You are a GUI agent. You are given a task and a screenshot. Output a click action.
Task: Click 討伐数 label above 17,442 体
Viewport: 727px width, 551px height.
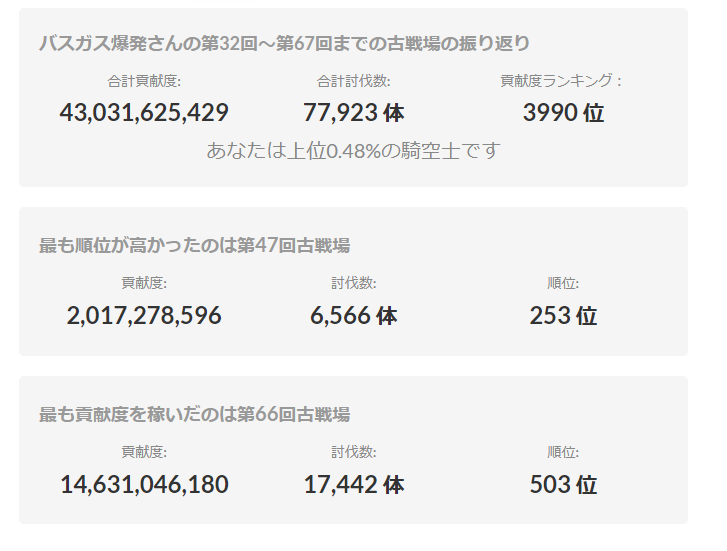point(353,453)
